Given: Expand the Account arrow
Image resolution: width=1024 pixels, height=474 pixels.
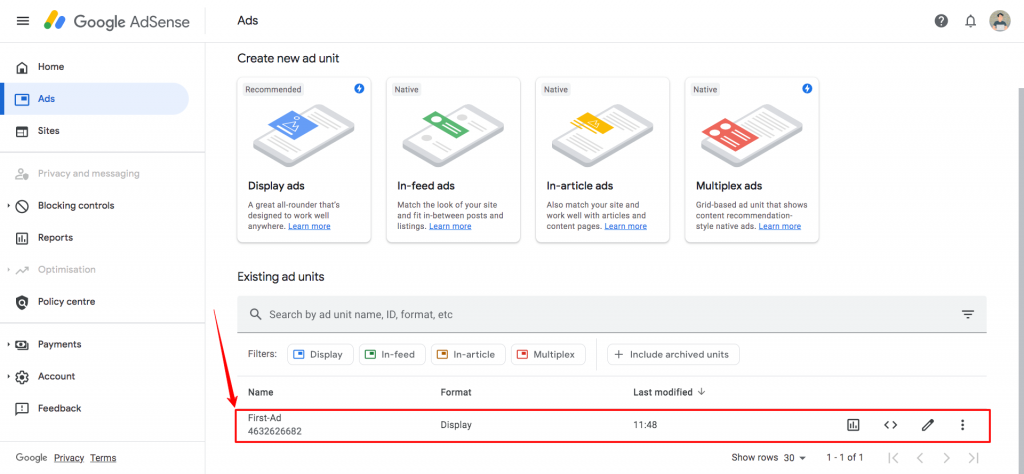Looking at the screenshot, I should click(x=8, y=376).
